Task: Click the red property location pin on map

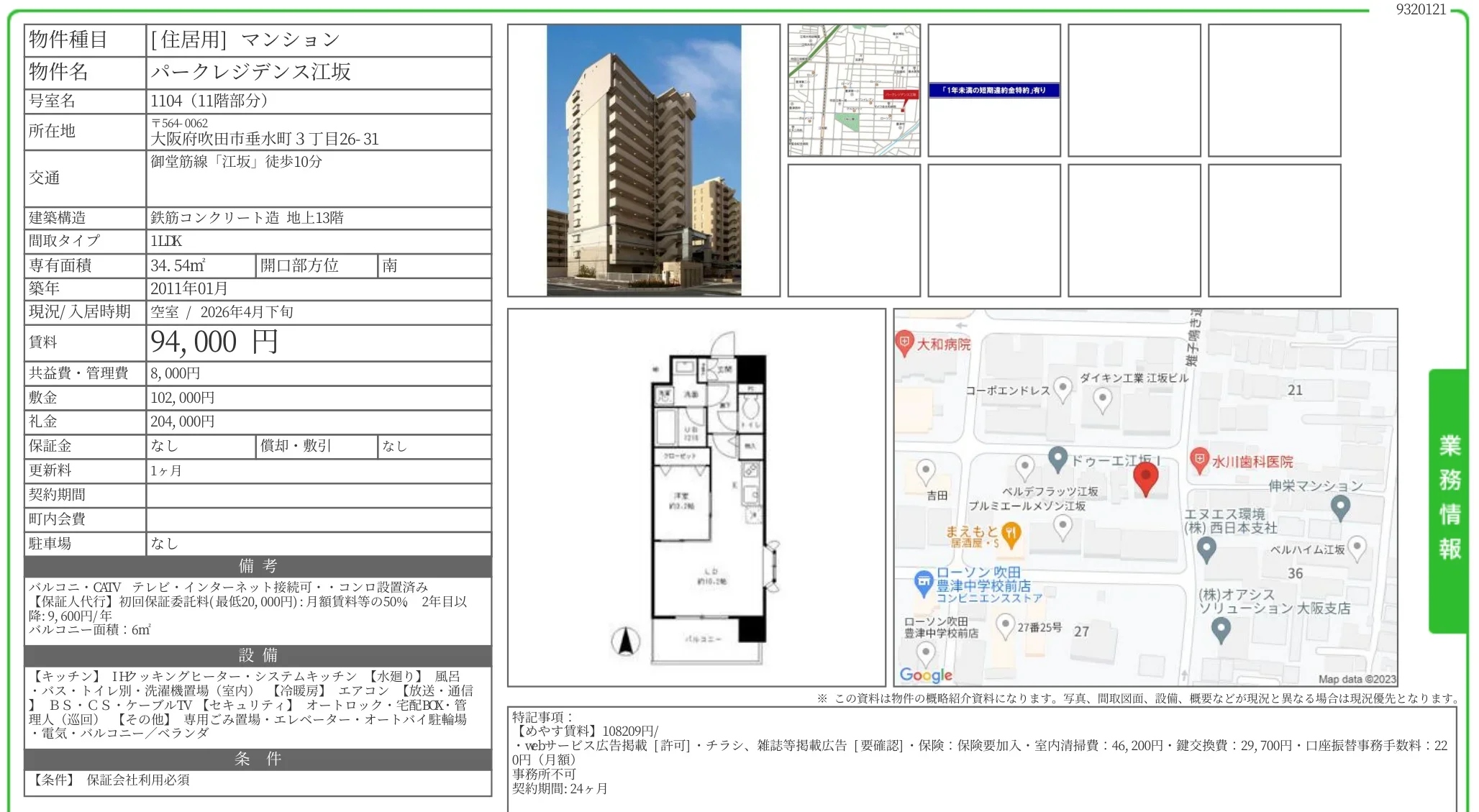Action: pyautogui.click(x=1145, y=478)
